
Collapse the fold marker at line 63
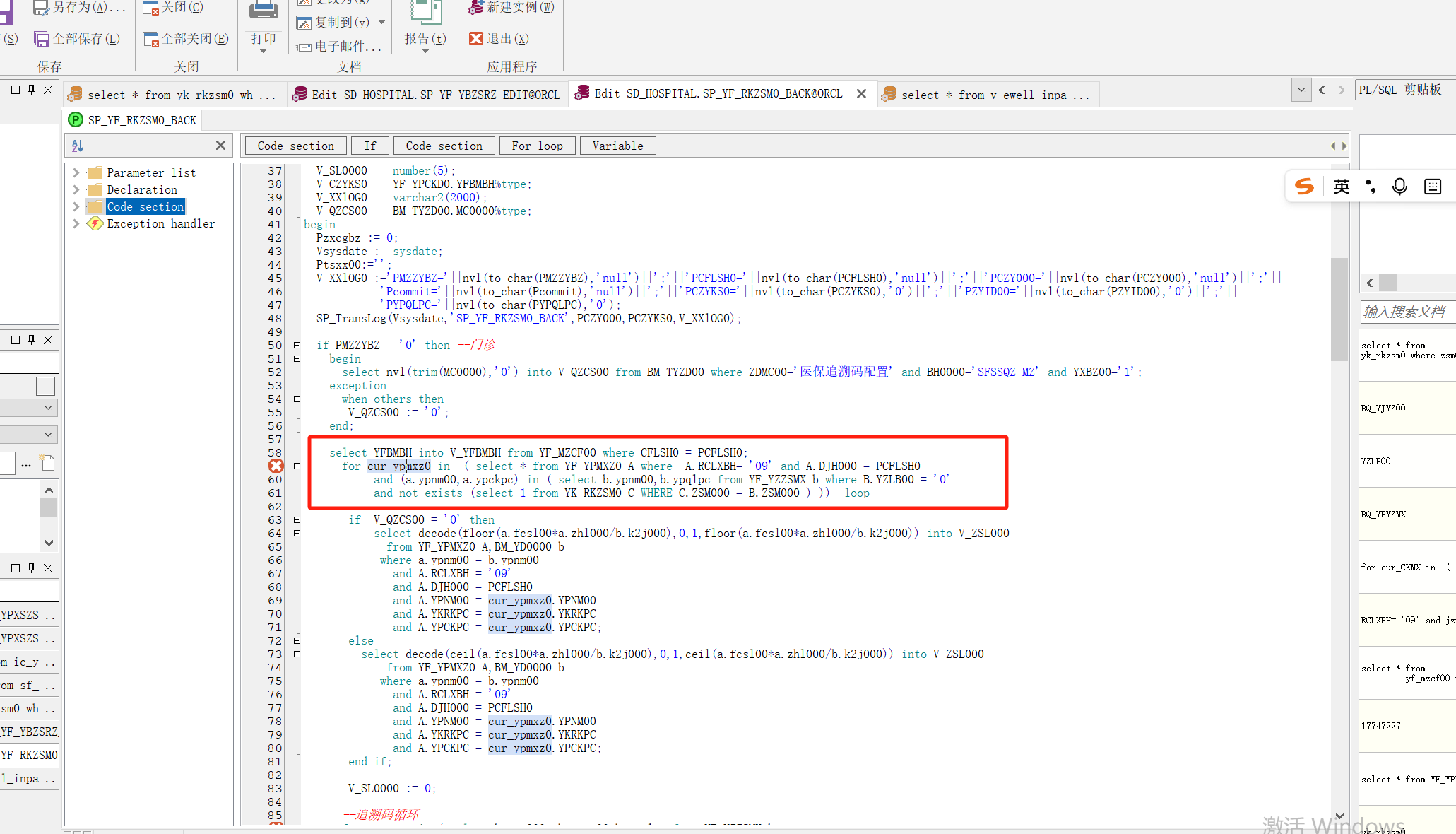(297, 520)
